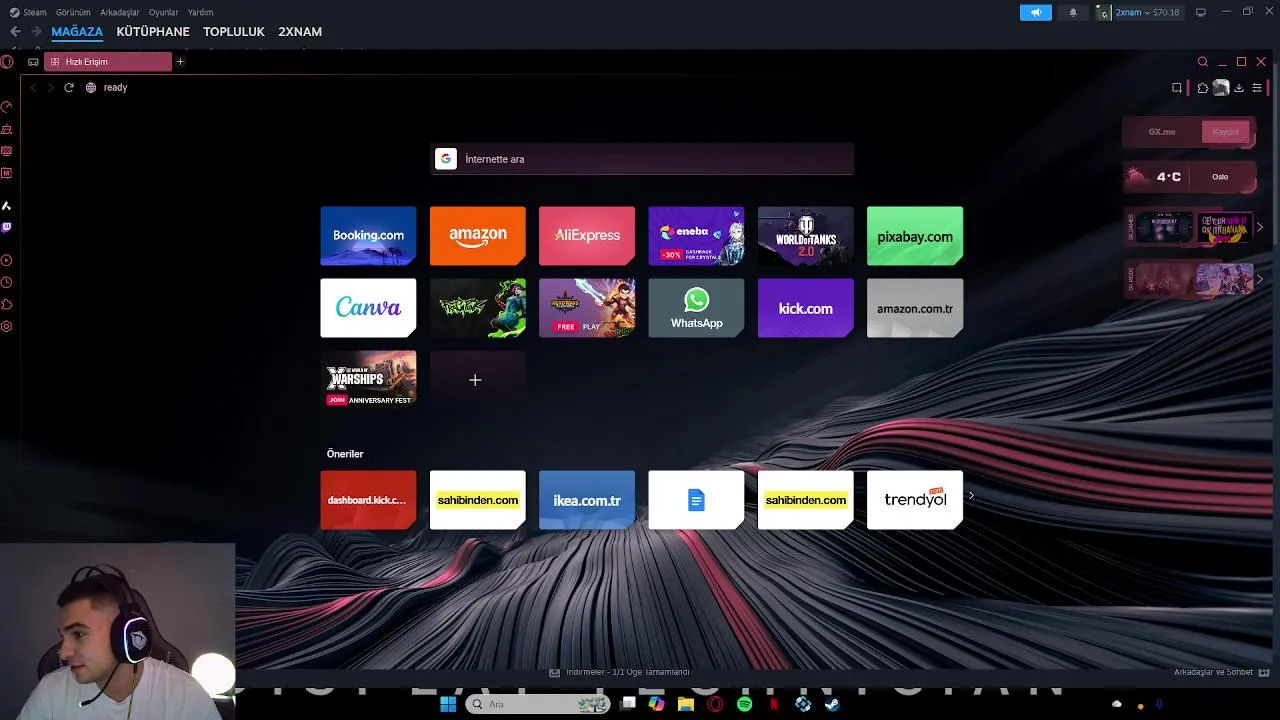Expand the GX Mods carousel arrow

click(1260, 279)
